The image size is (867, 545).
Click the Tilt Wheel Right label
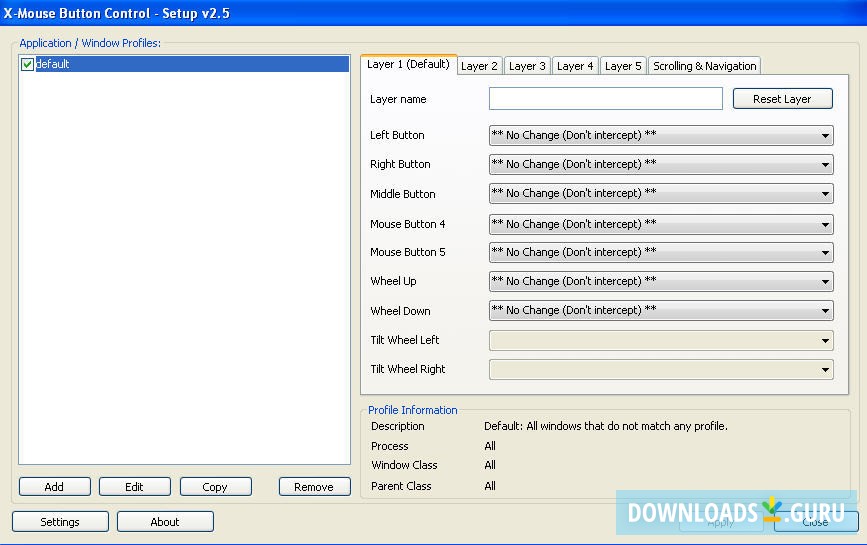pyautogui.click(x=408, y=369)
